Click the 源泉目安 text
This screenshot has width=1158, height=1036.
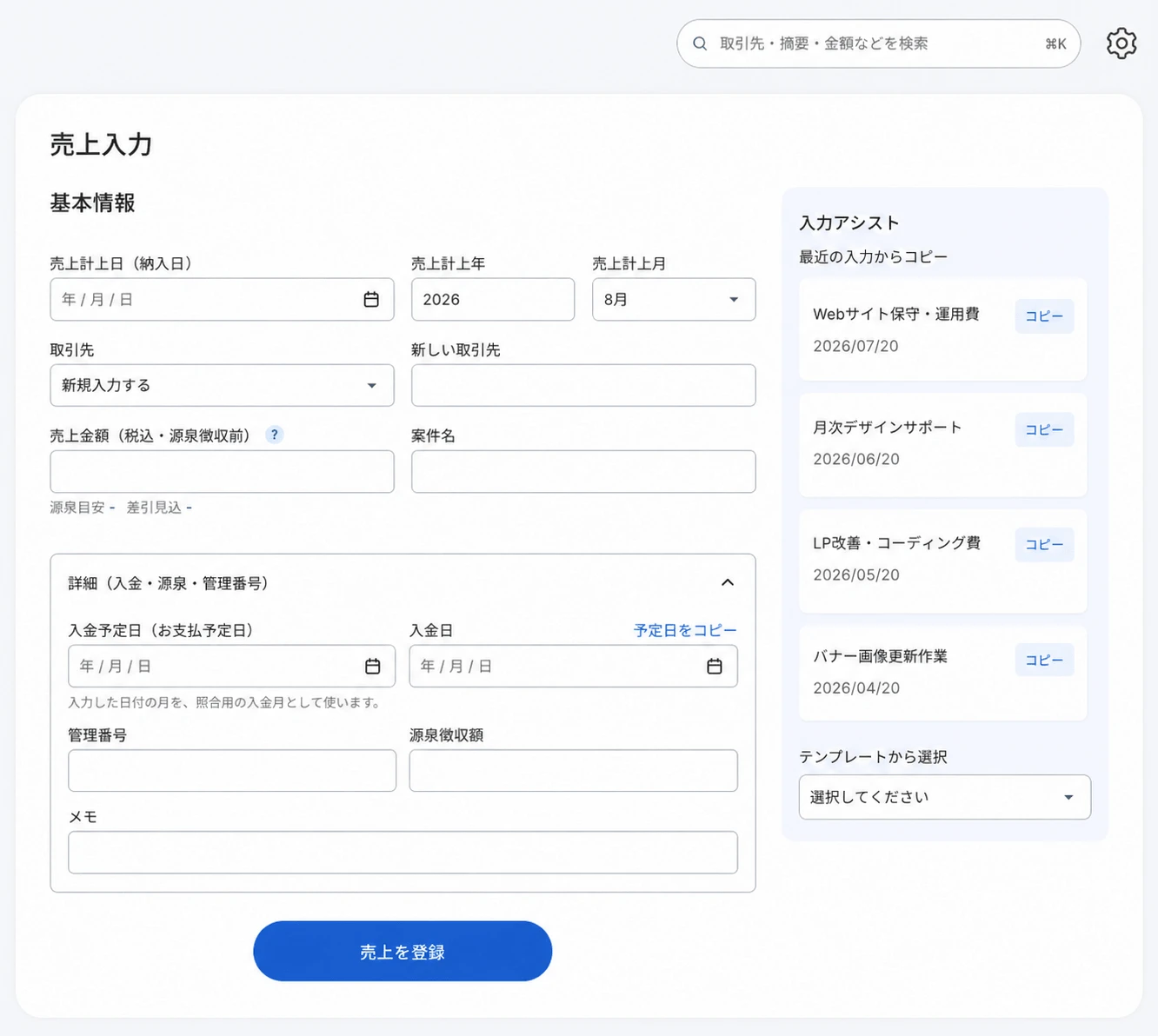click(77, 507)
